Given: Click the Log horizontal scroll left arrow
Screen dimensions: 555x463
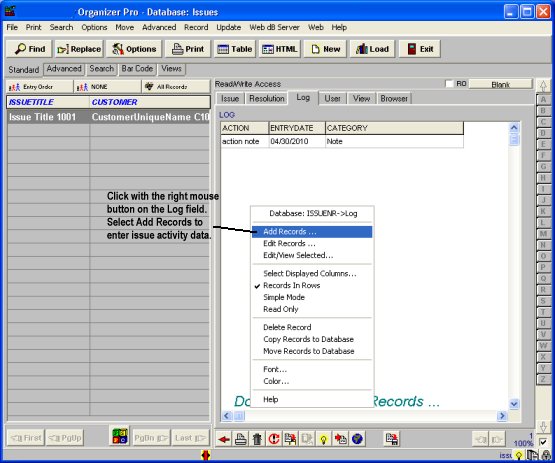Looking at the screenshot, I should [227, 416].
